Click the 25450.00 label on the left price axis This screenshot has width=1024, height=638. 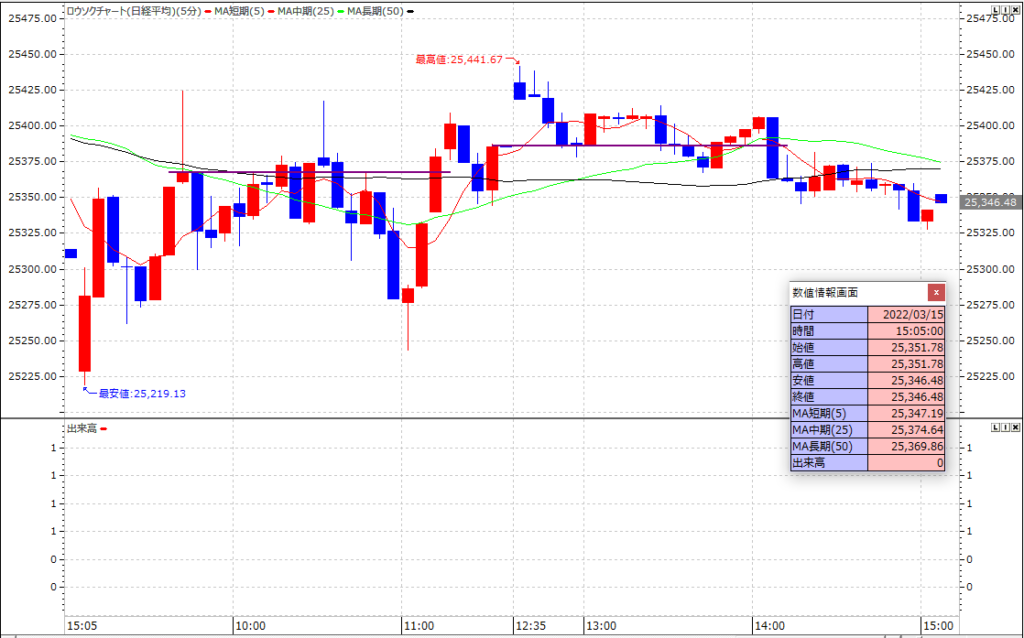32,54
